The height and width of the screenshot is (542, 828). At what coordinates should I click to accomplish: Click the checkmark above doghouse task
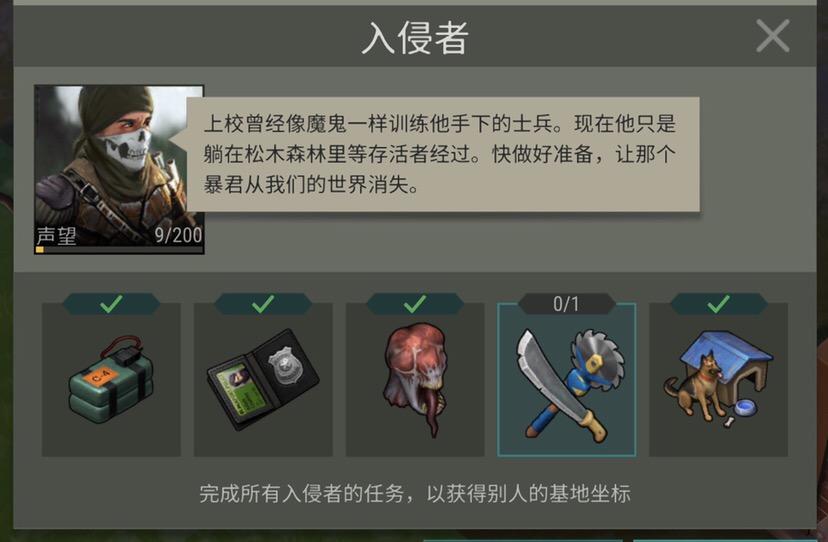(x=719, y=304)
